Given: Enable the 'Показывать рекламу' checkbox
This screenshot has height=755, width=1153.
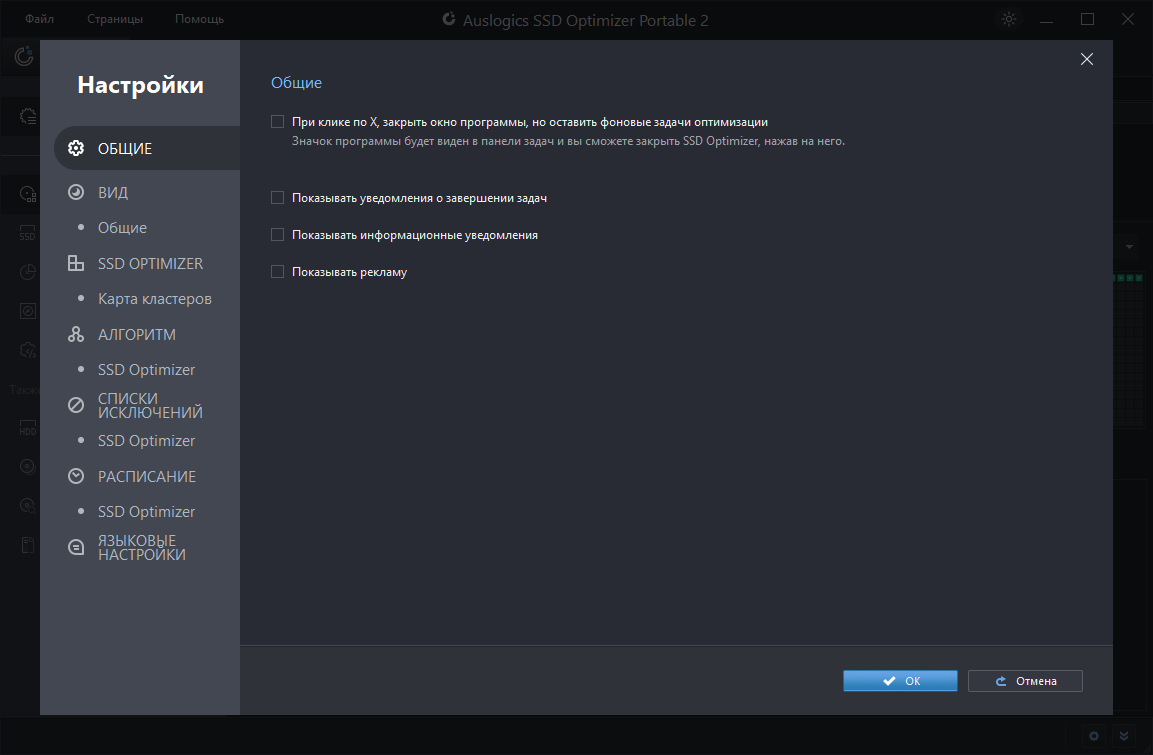Looking at the screenshot, I should (277, 272).
